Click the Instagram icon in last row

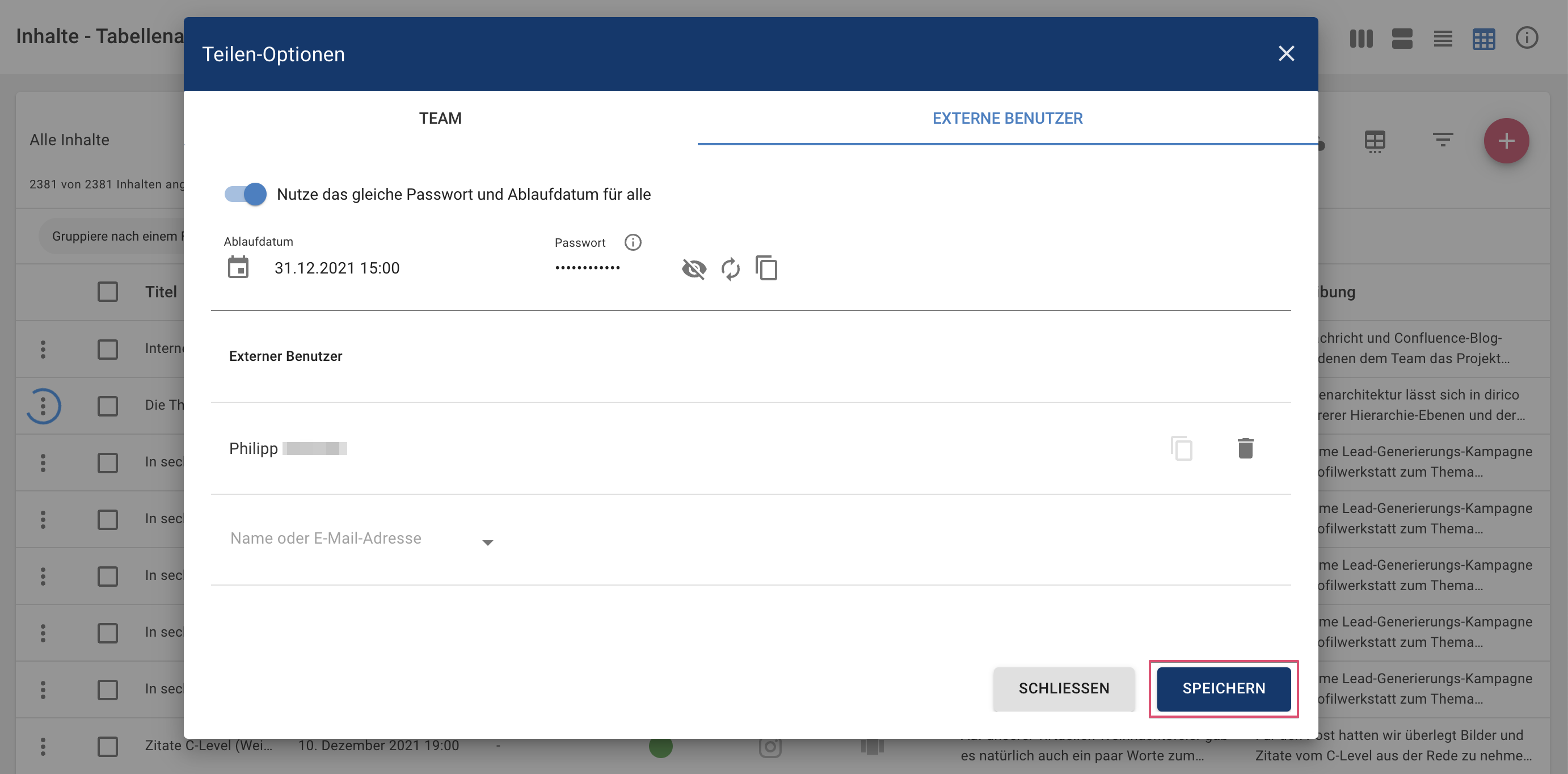[x=770, y=747]
